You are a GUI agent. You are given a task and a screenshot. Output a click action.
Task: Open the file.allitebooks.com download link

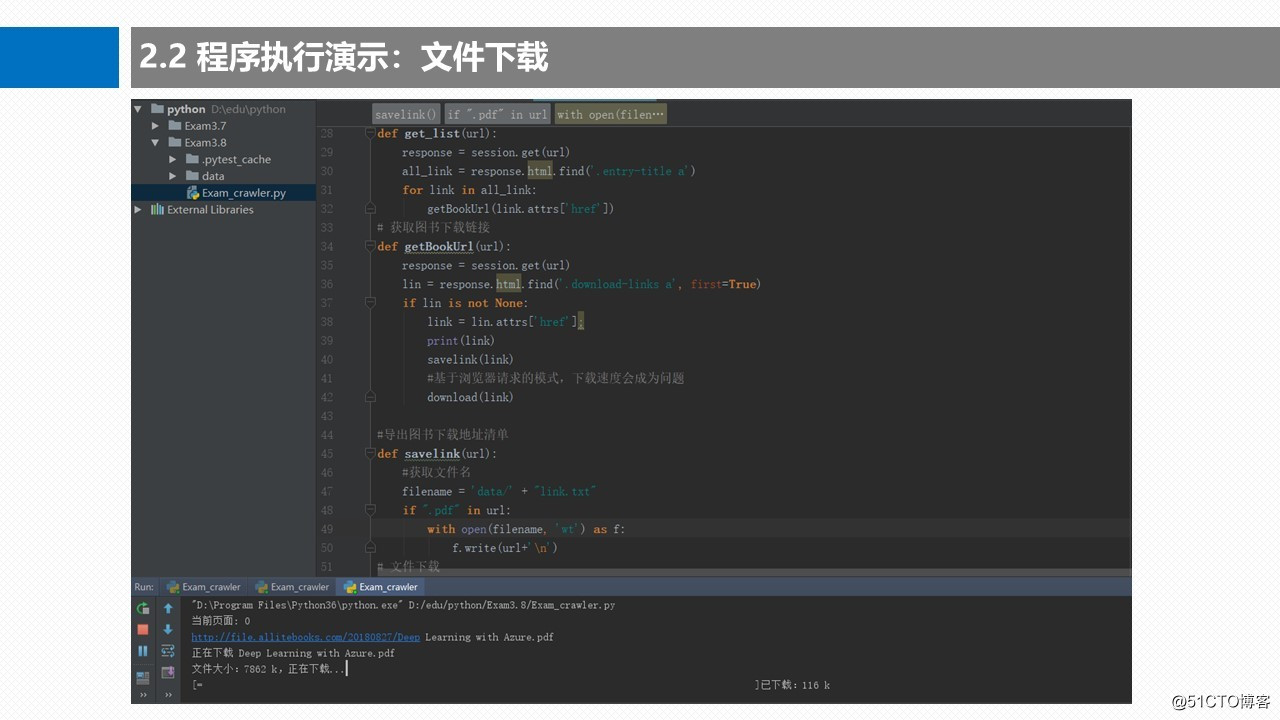pos(306,637)
